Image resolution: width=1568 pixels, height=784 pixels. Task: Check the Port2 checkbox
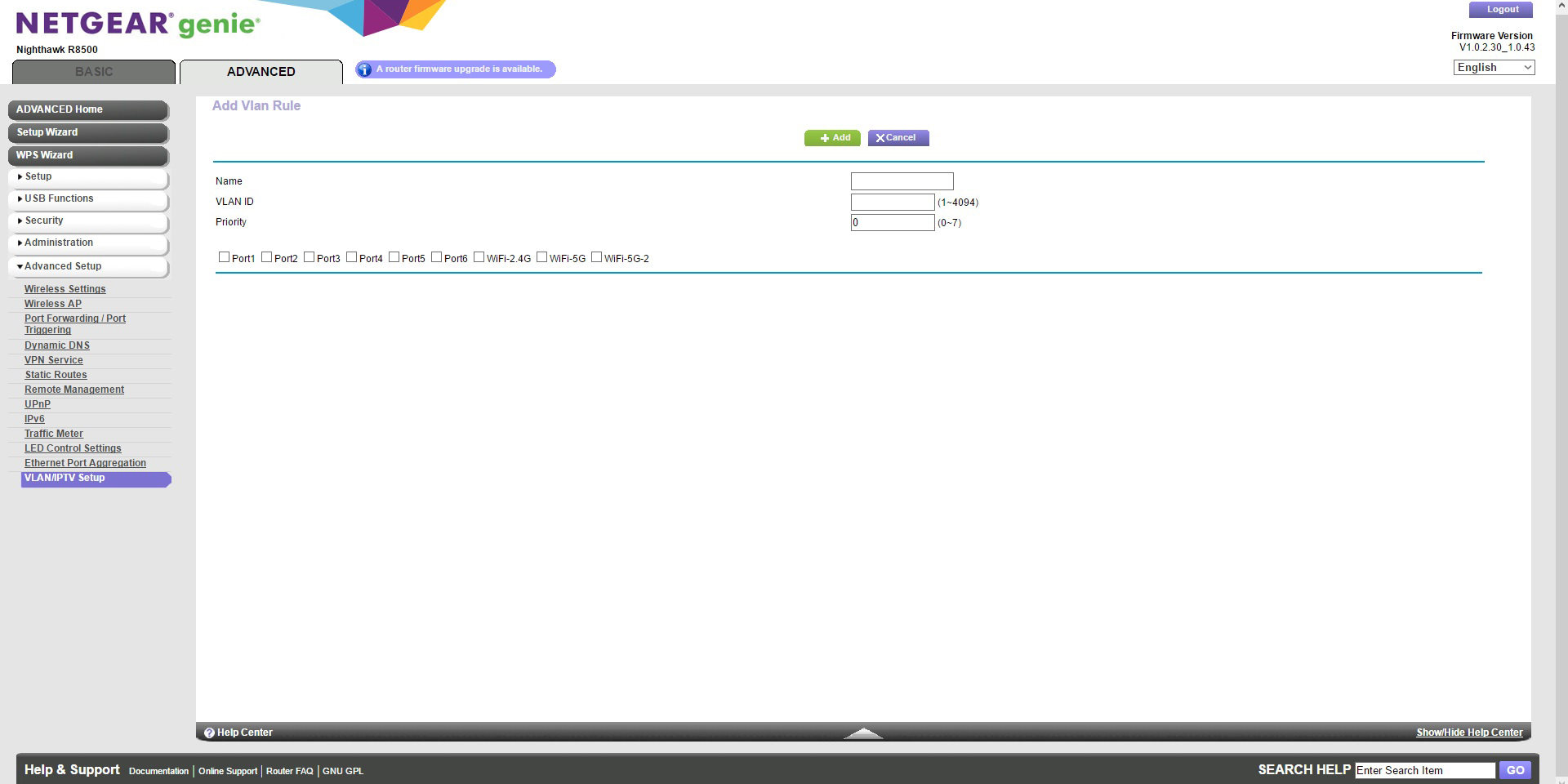[266, 257]
